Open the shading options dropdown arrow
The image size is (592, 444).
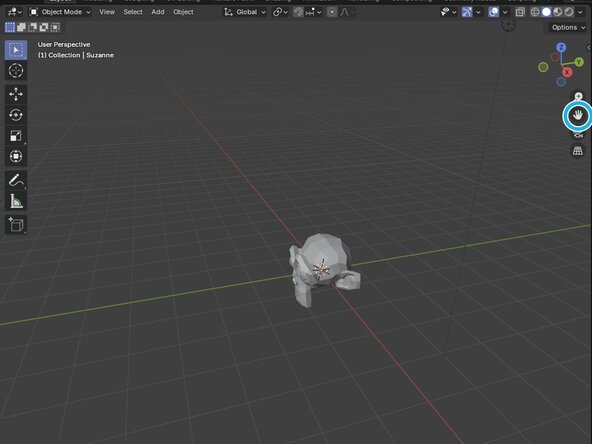[x=580, y=12]
